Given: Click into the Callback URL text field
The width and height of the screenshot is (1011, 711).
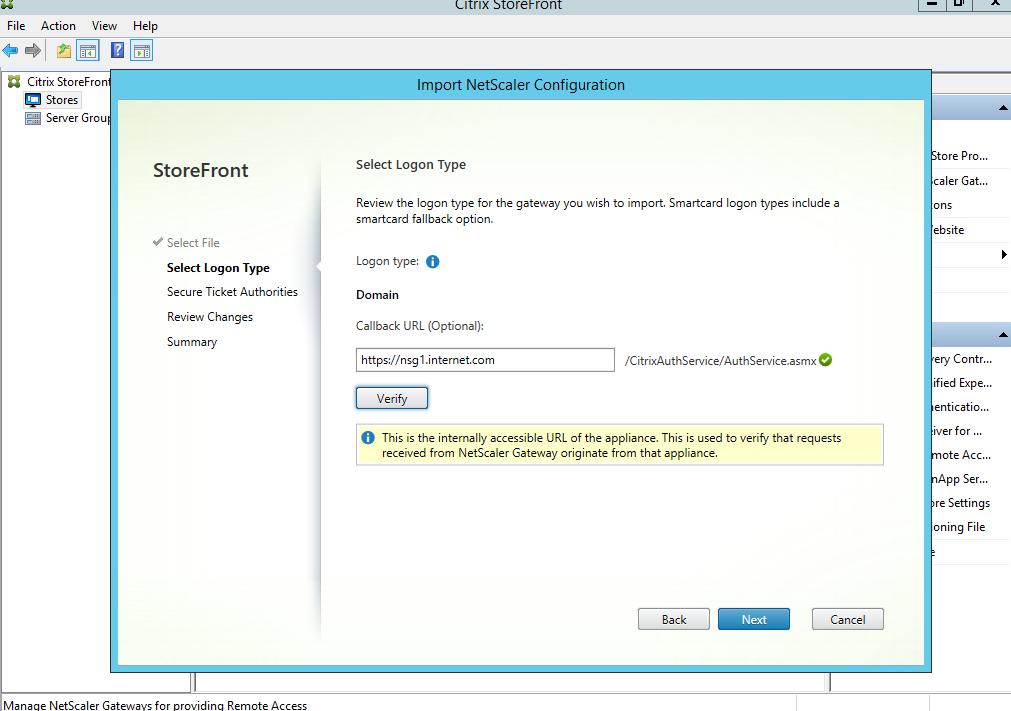Looking at the screenshot, I should tap(485, 360).
